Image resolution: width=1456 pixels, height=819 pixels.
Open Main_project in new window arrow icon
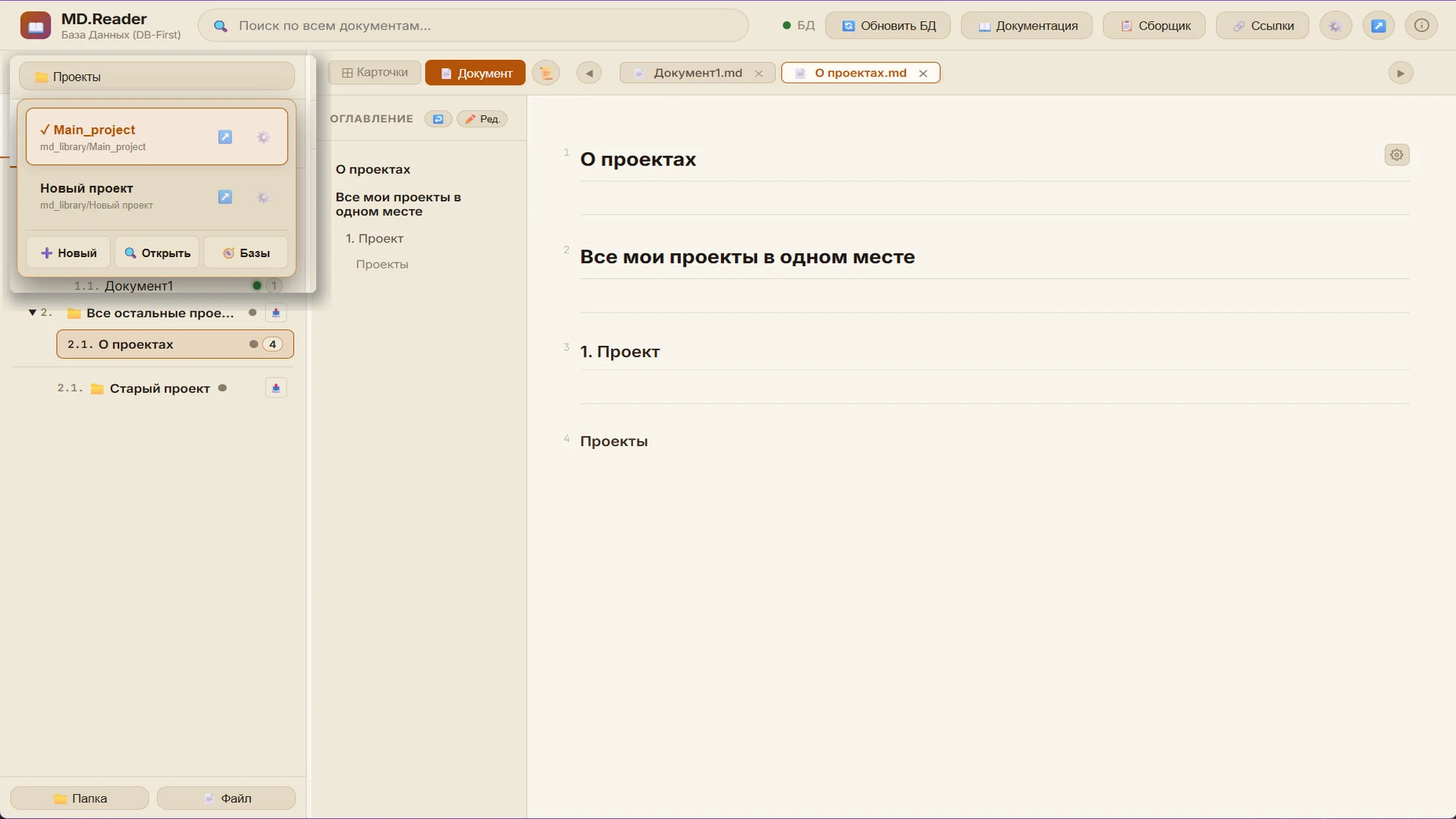[225, 137]
